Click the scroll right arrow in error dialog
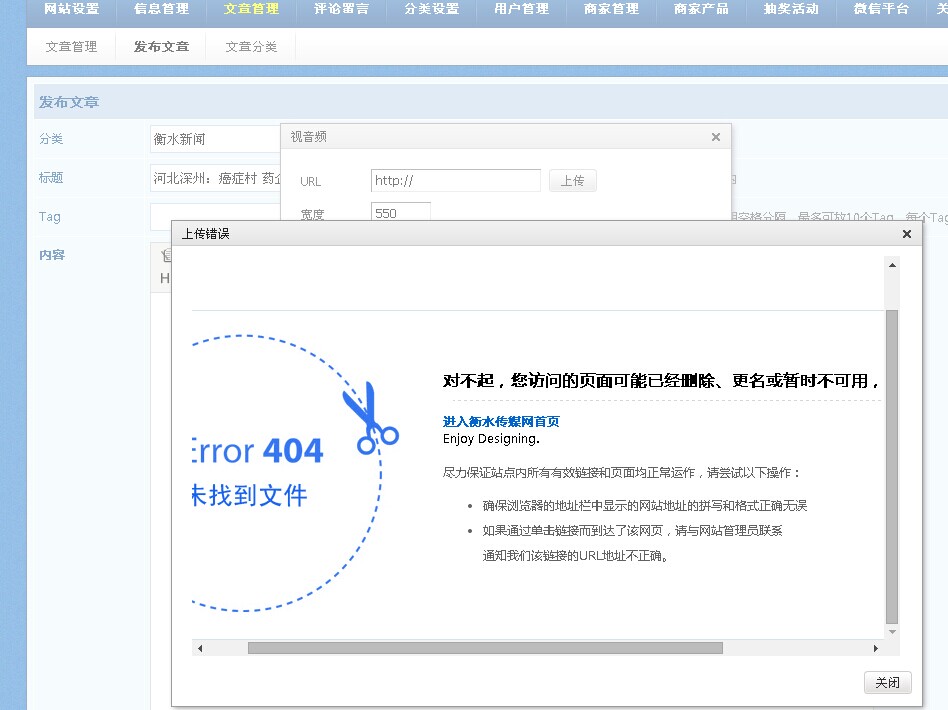The height and width of the screenshot is (710, 948). click(x=876, y=648)
